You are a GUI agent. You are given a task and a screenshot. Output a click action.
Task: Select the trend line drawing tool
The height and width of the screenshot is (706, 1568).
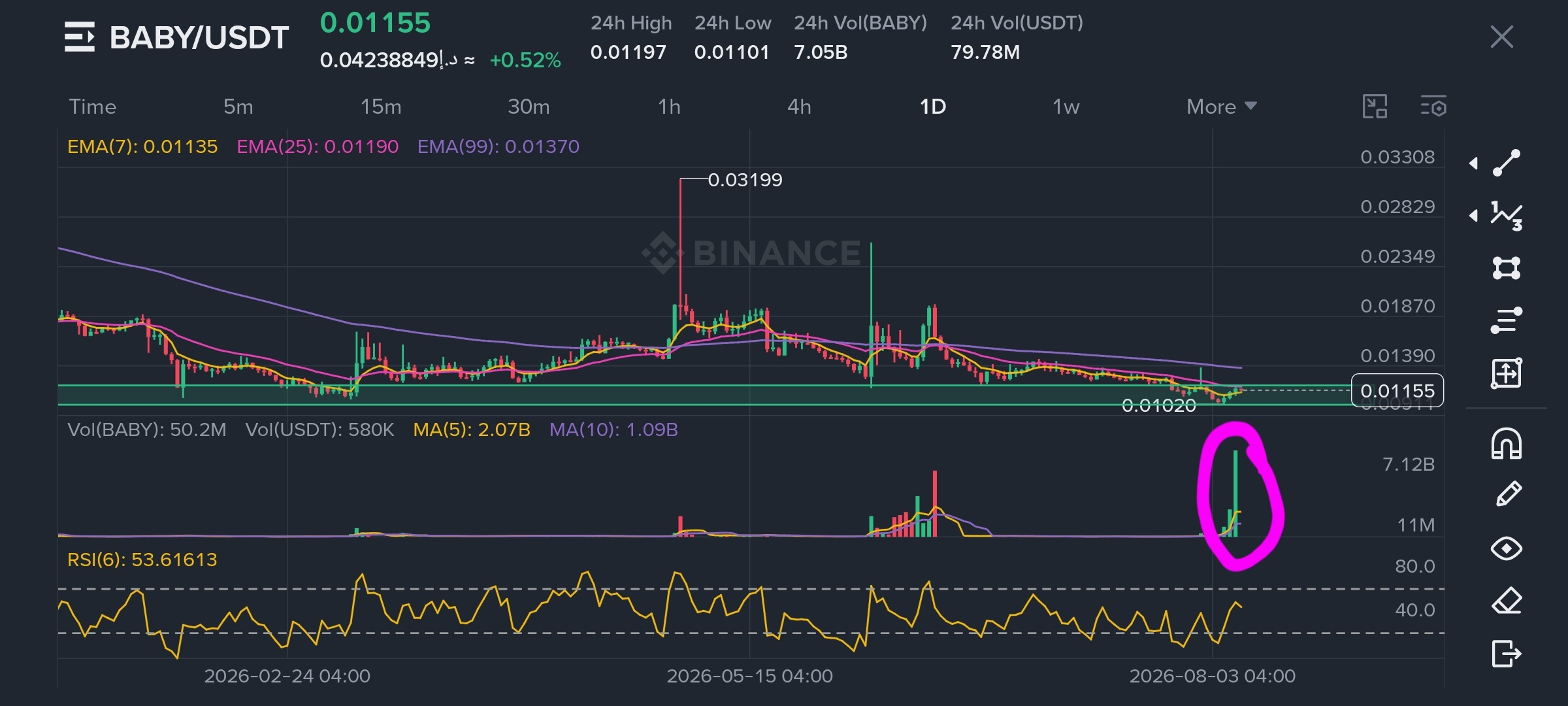1507,163
